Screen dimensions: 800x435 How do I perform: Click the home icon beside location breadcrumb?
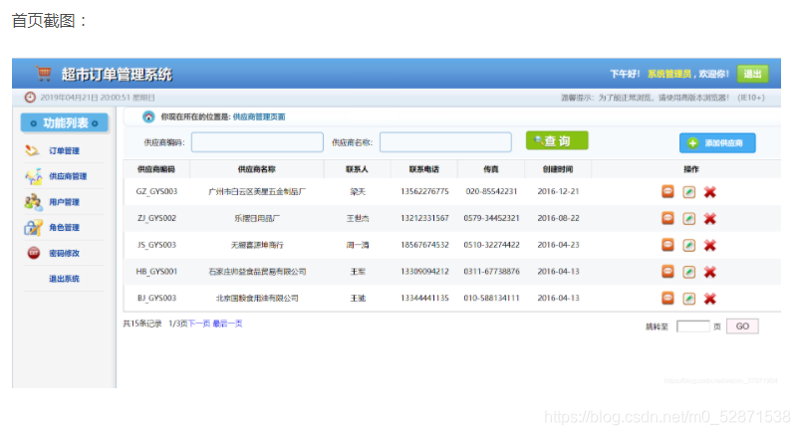[148, 117]
